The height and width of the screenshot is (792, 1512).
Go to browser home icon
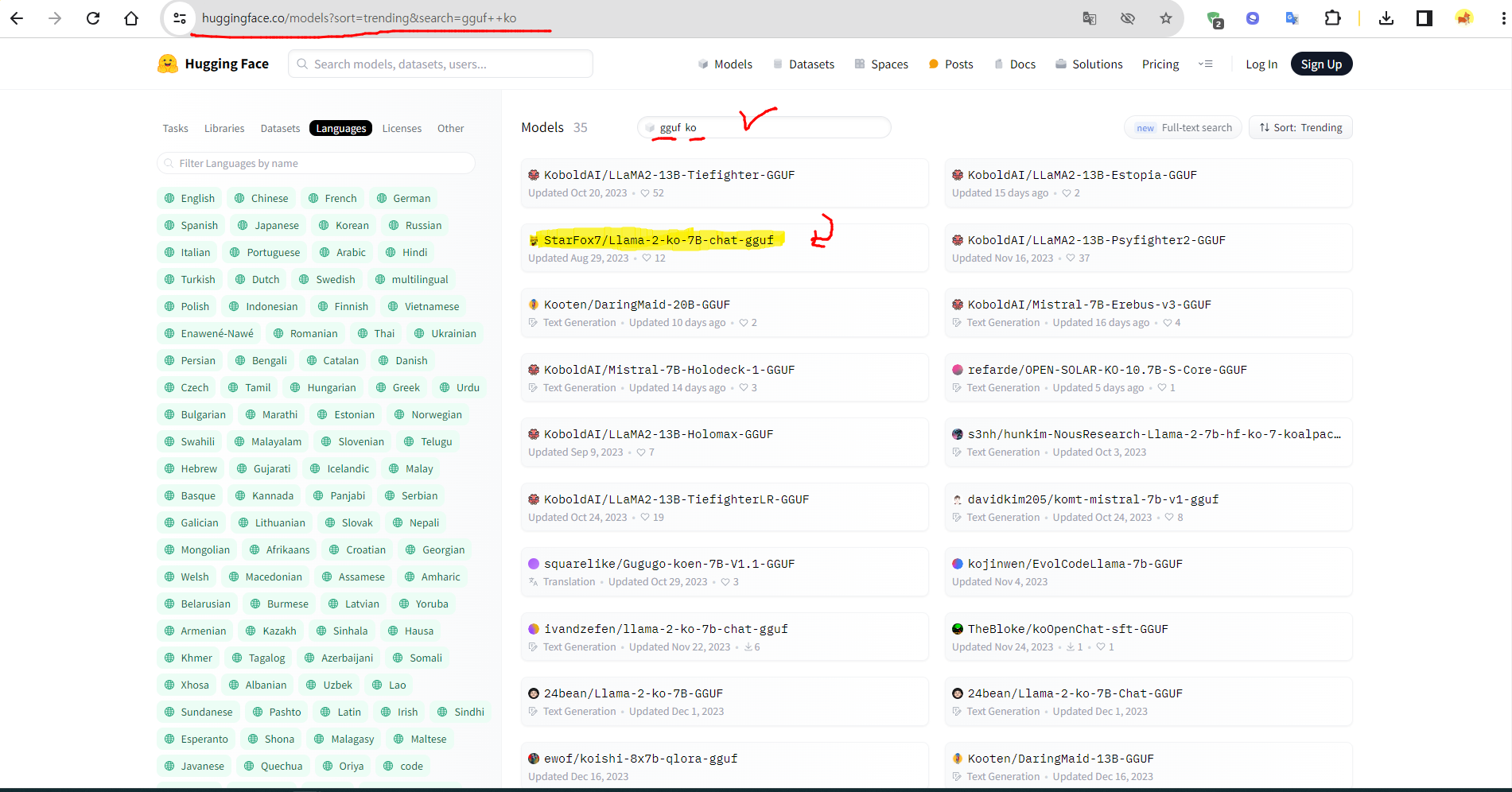[131, 18]
